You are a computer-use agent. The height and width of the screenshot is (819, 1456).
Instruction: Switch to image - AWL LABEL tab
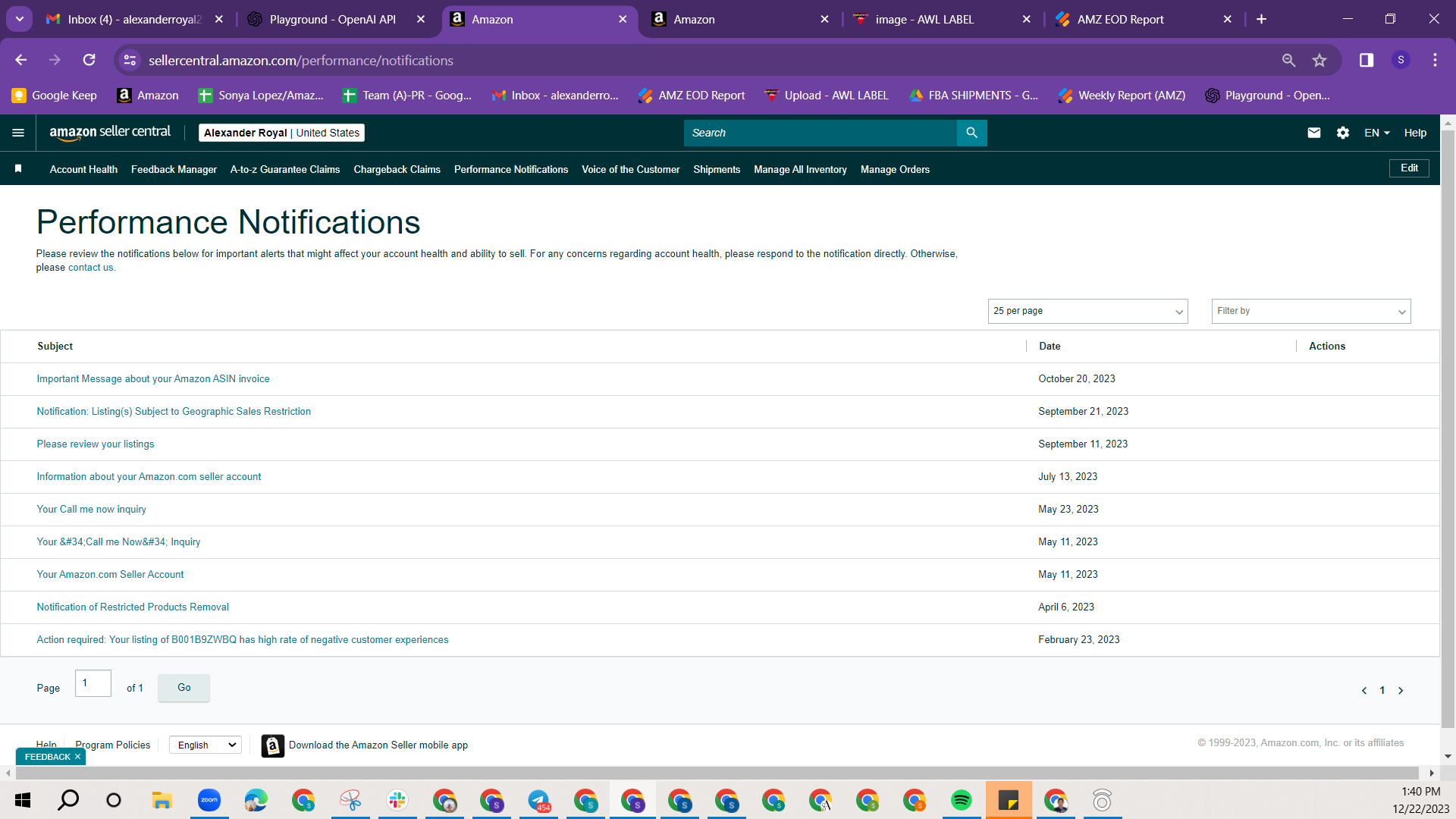(924, 19)
